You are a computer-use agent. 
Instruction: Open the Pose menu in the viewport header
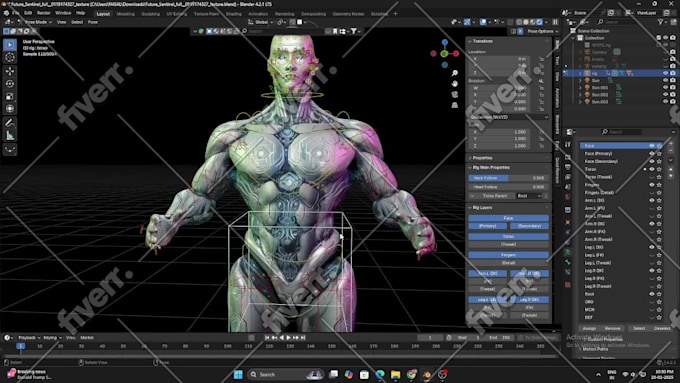click(x=93, y=22)
